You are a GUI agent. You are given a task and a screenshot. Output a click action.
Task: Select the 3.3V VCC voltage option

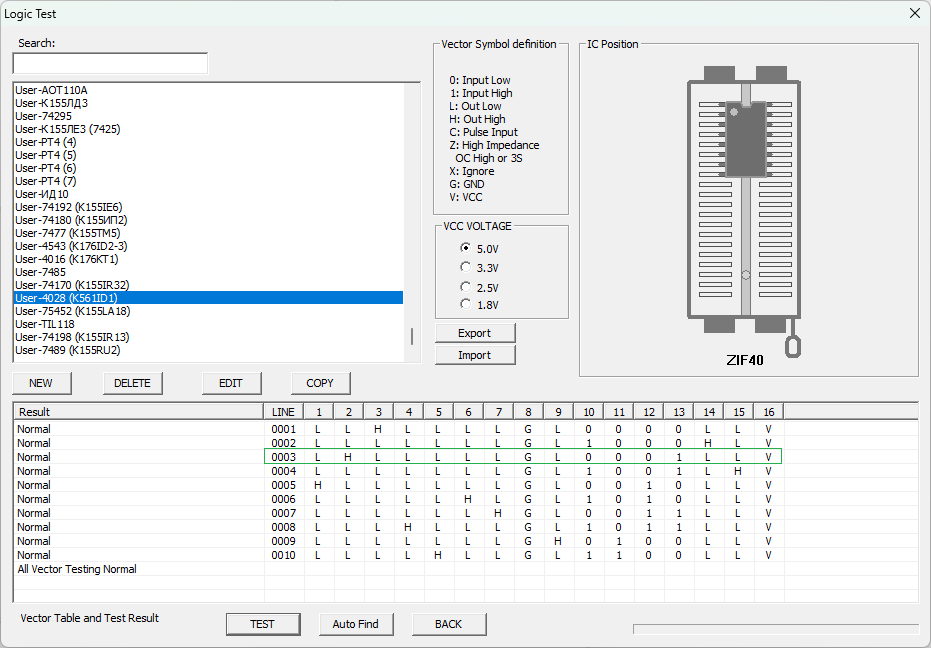pos(465,267)
